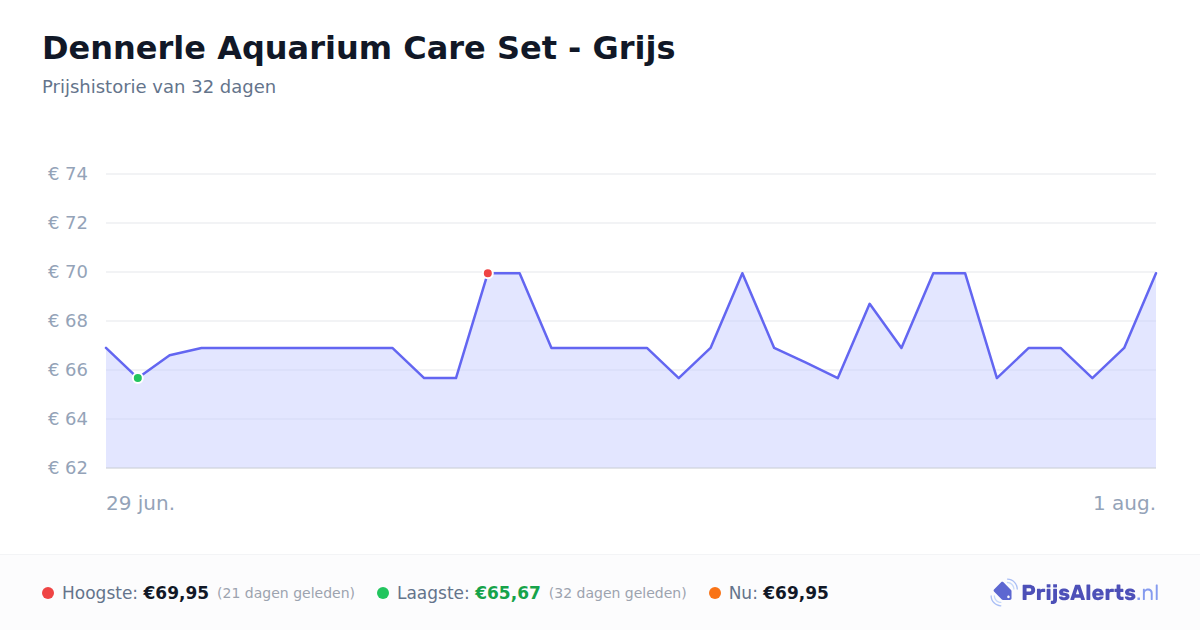Click the 21 dagen geleden text

pos(286,593)
